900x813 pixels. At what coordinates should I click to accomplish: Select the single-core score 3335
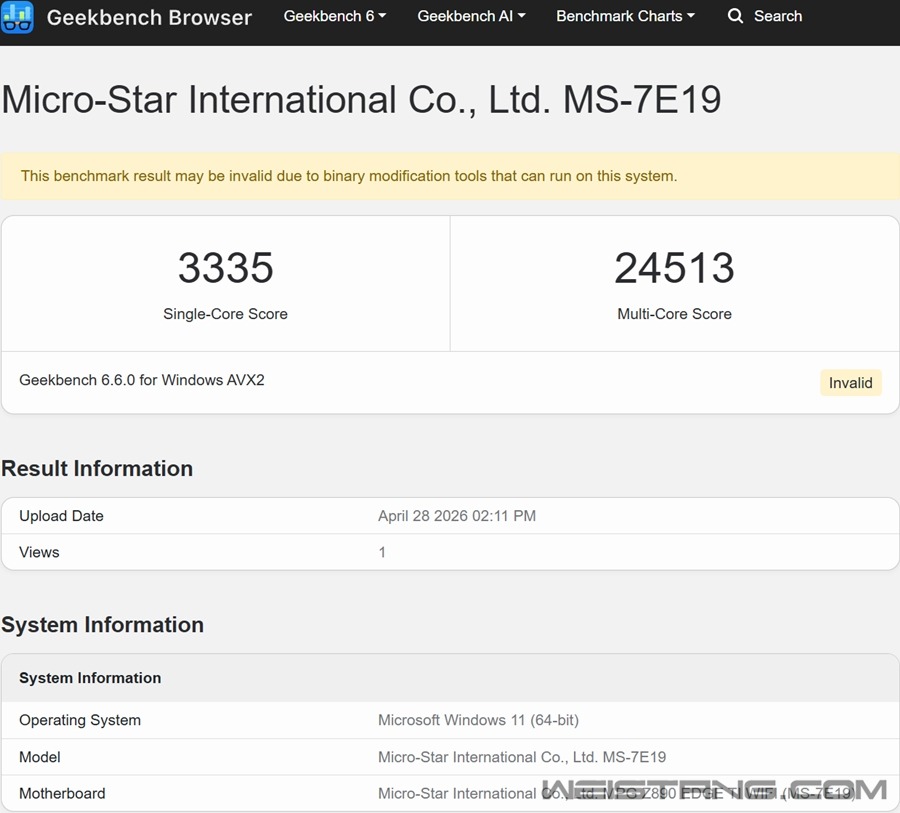[x=226, y=268]
